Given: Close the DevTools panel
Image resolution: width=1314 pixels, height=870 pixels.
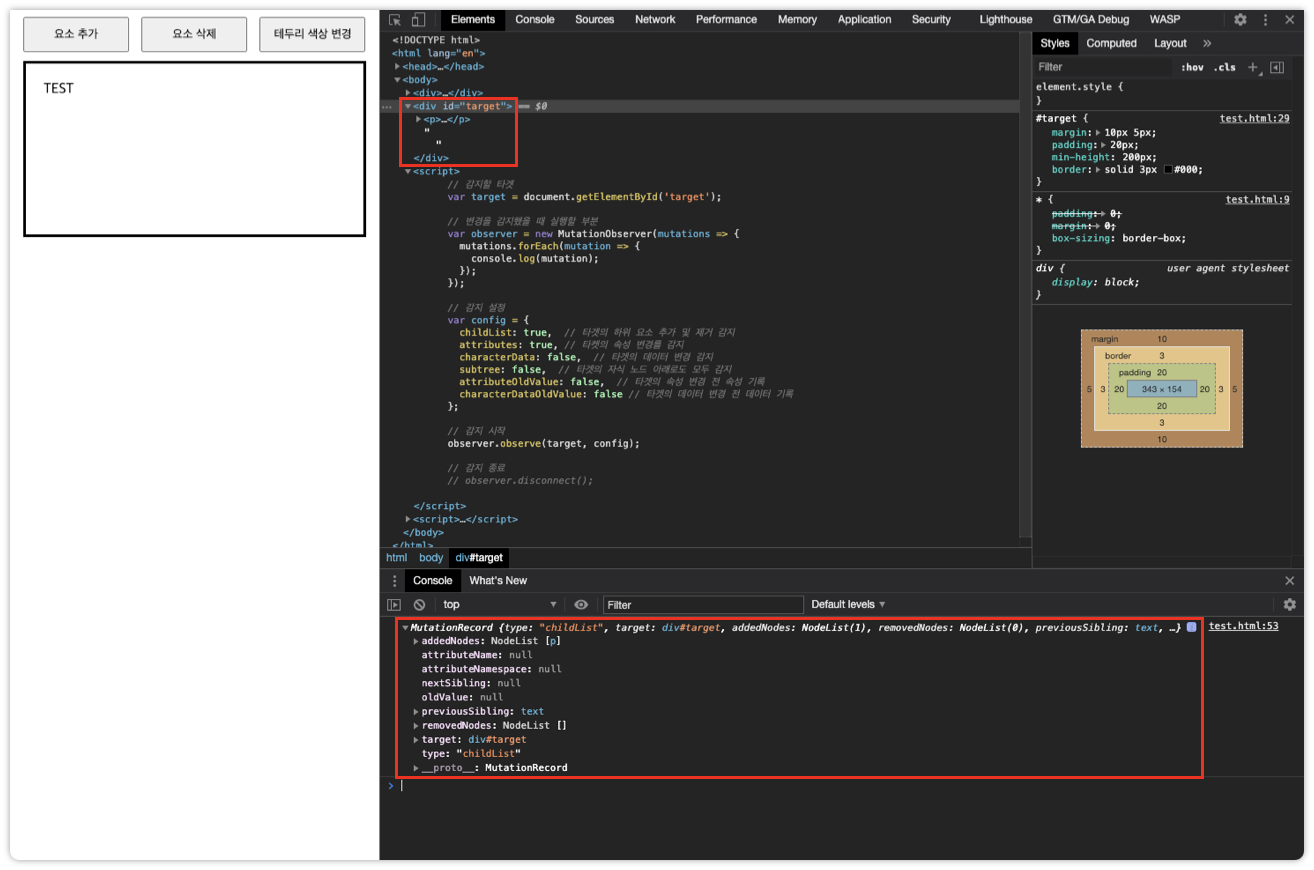Looking at the screenshot, I should coord(1289,19).
